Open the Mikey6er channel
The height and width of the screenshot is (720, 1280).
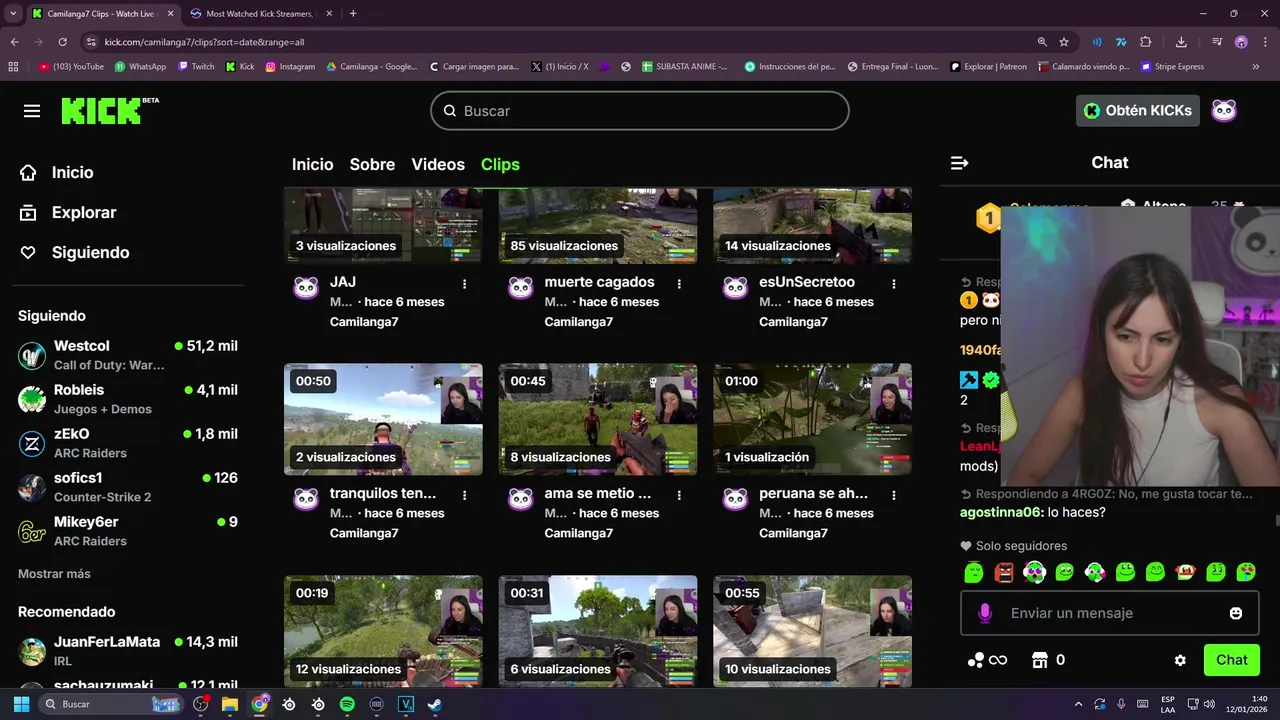click(128, 531)
